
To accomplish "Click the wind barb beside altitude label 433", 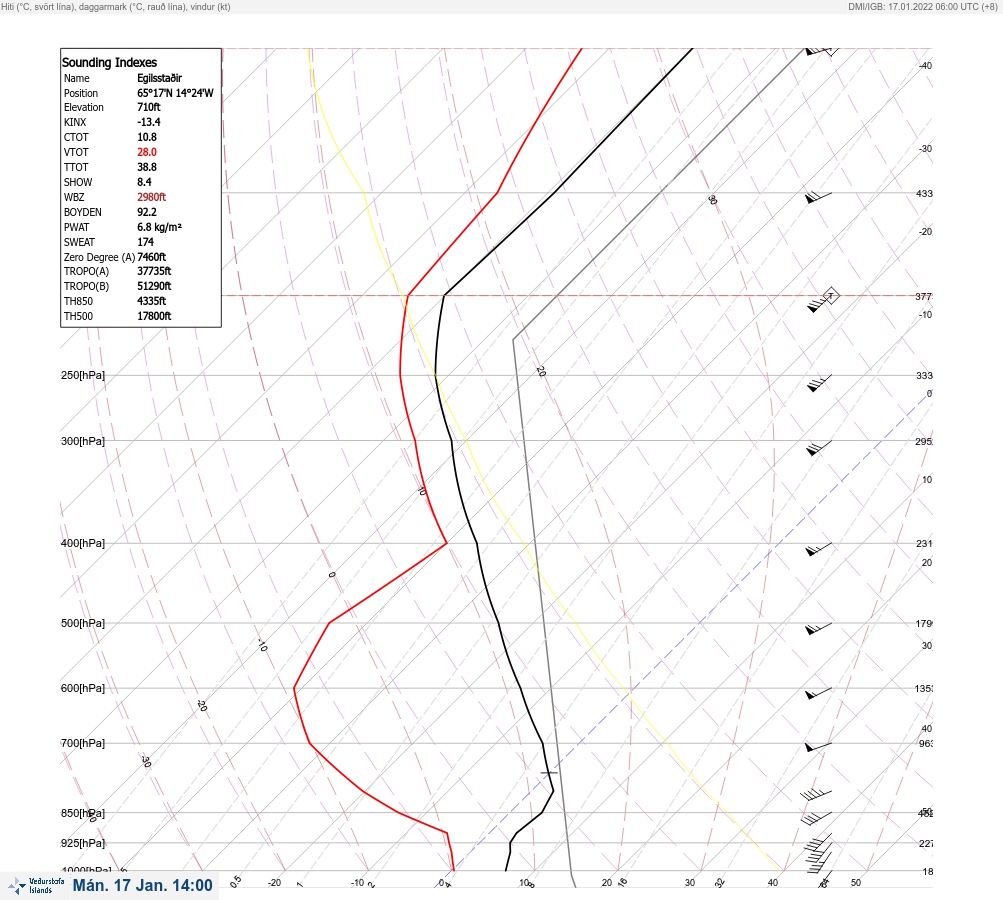I will 819,198.
